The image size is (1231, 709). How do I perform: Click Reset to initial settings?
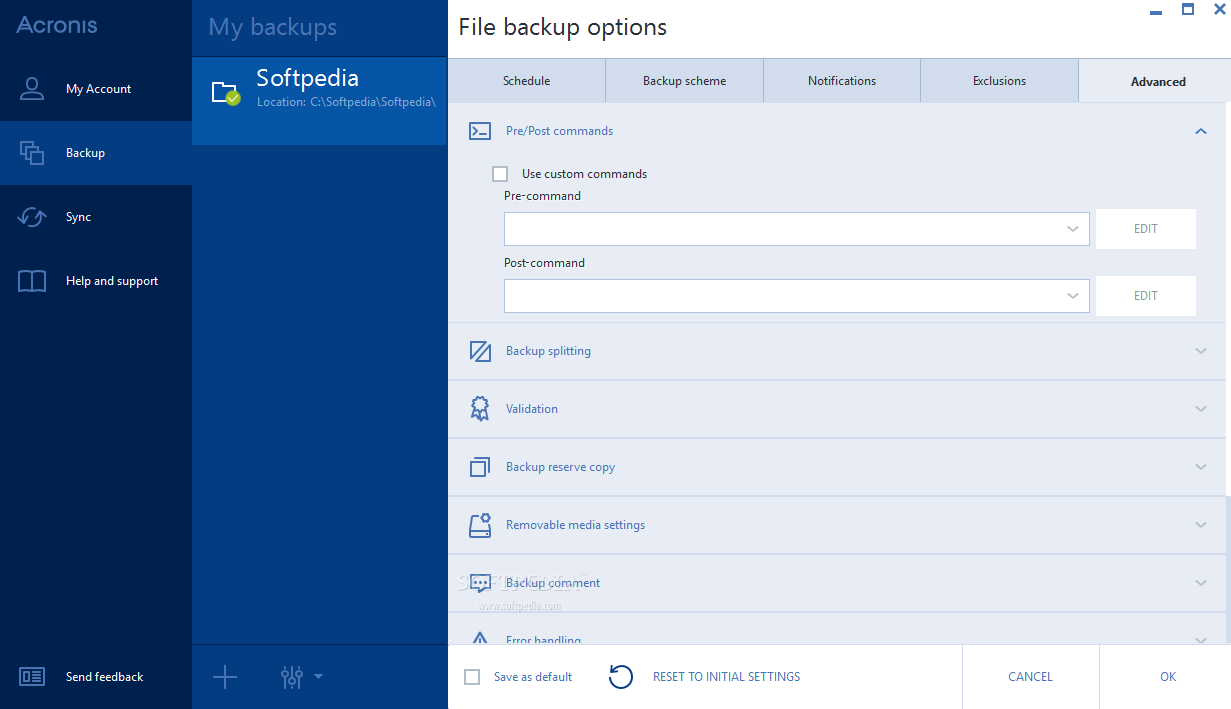[726, 677]
